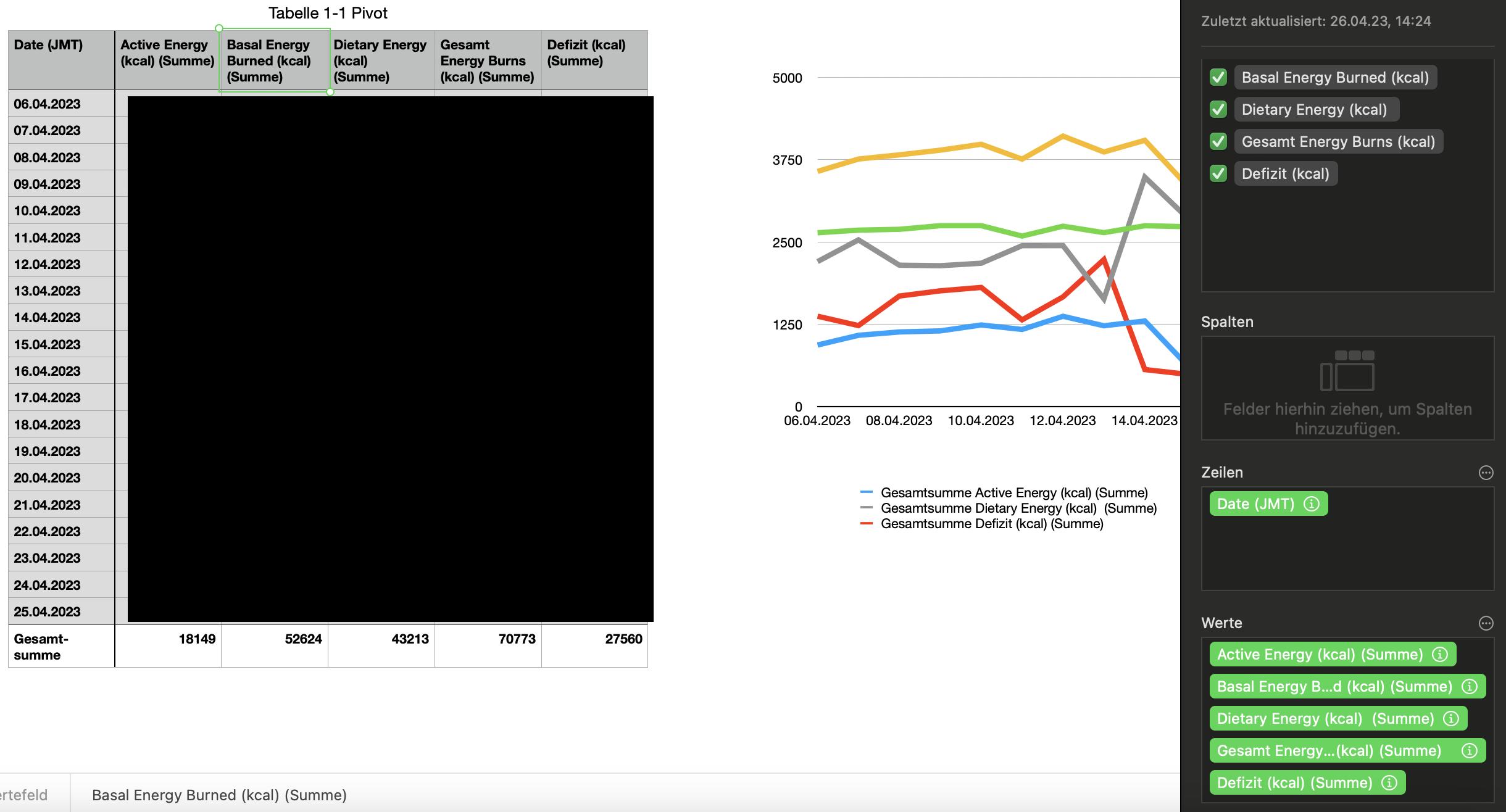The width and height of the screenshot is (1506, 812).
Task: Disable the Defizit (kcal) field checkbox
Action: click(x=1218, y=174)
